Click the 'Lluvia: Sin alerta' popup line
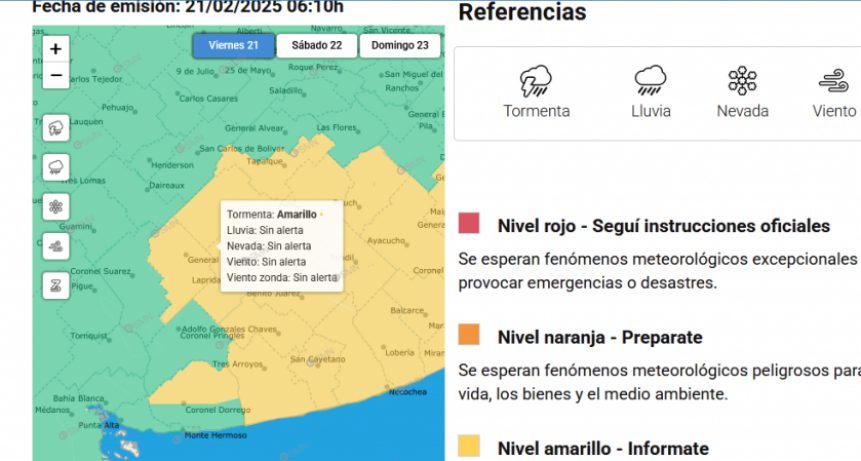Screen dimensions: 861x461 (x=265, y=230)
